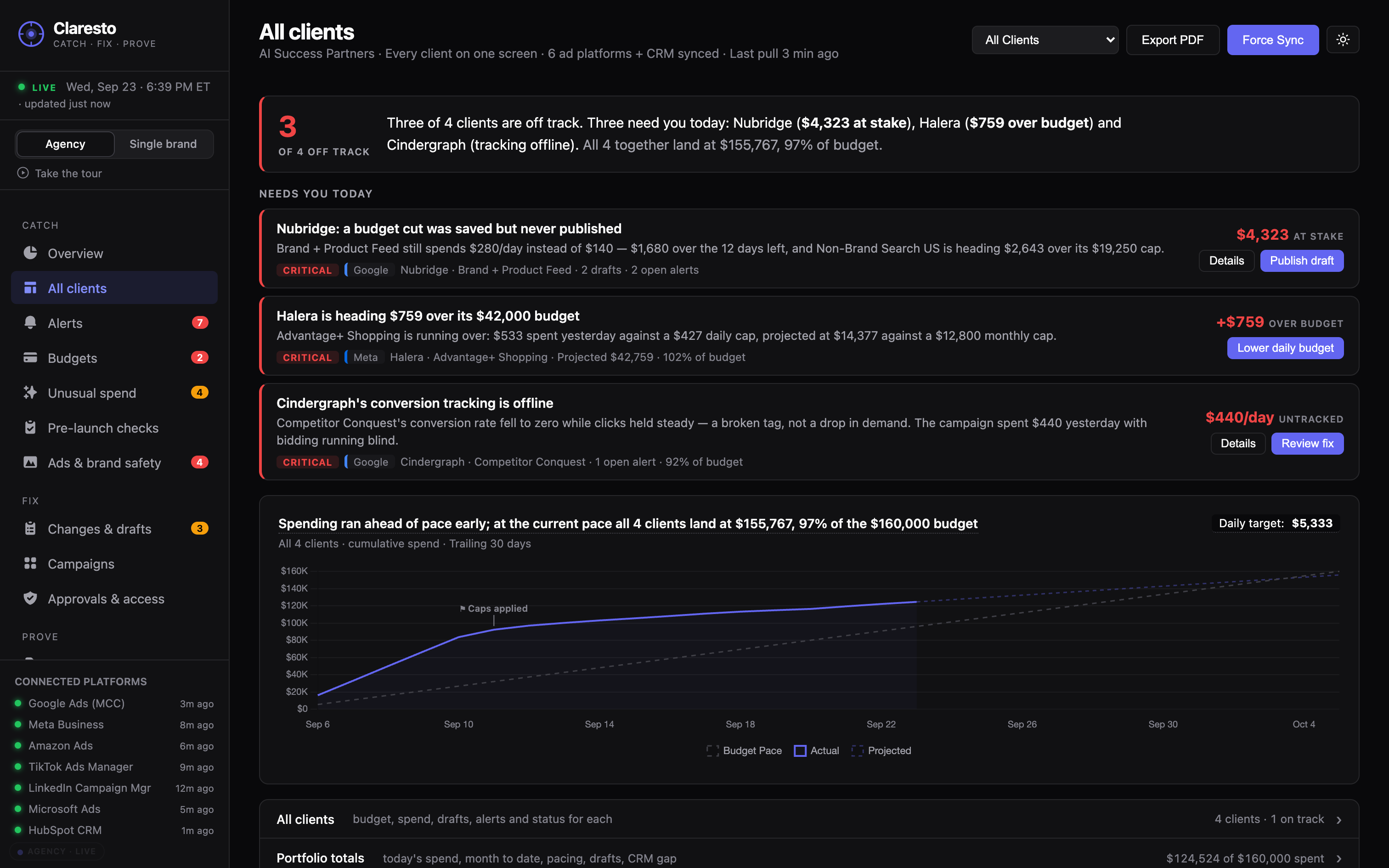The width and height of the screenshot is (1389, 868).
Task: Click the Alerts bell icon
Action: [30, 322]
